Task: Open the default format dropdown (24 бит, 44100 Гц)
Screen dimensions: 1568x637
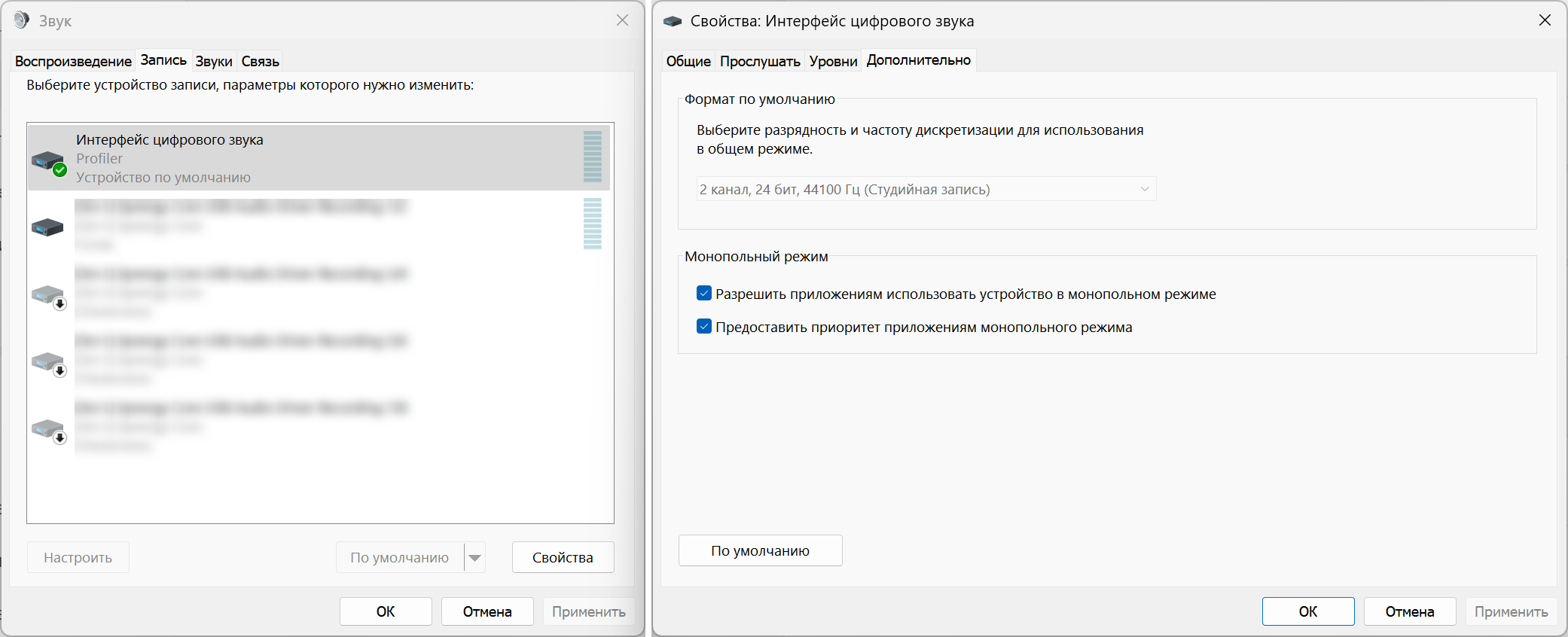Action: [x=926, y=189]
